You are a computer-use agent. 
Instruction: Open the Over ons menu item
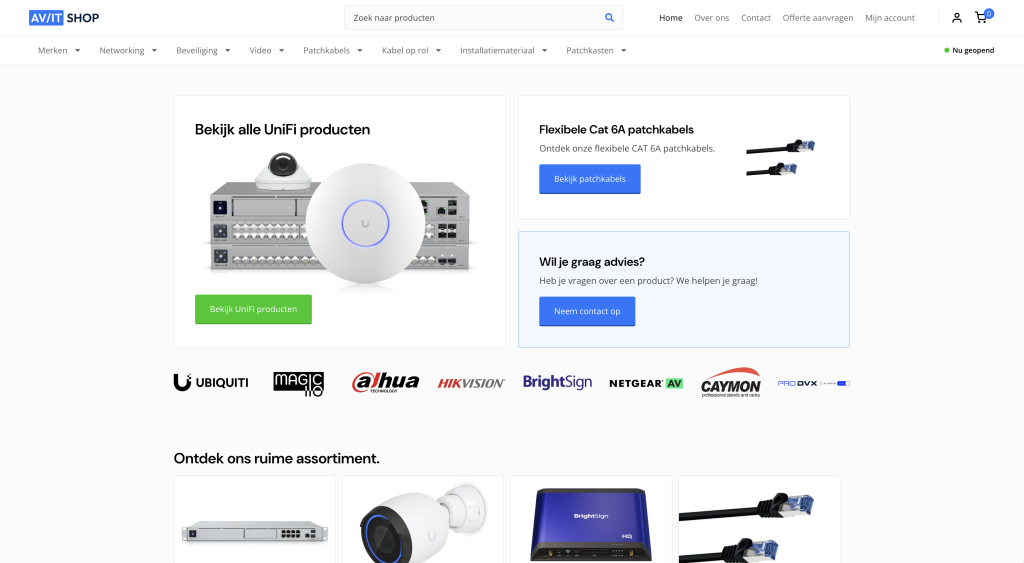pyautogui.click(x=711, y=18)
